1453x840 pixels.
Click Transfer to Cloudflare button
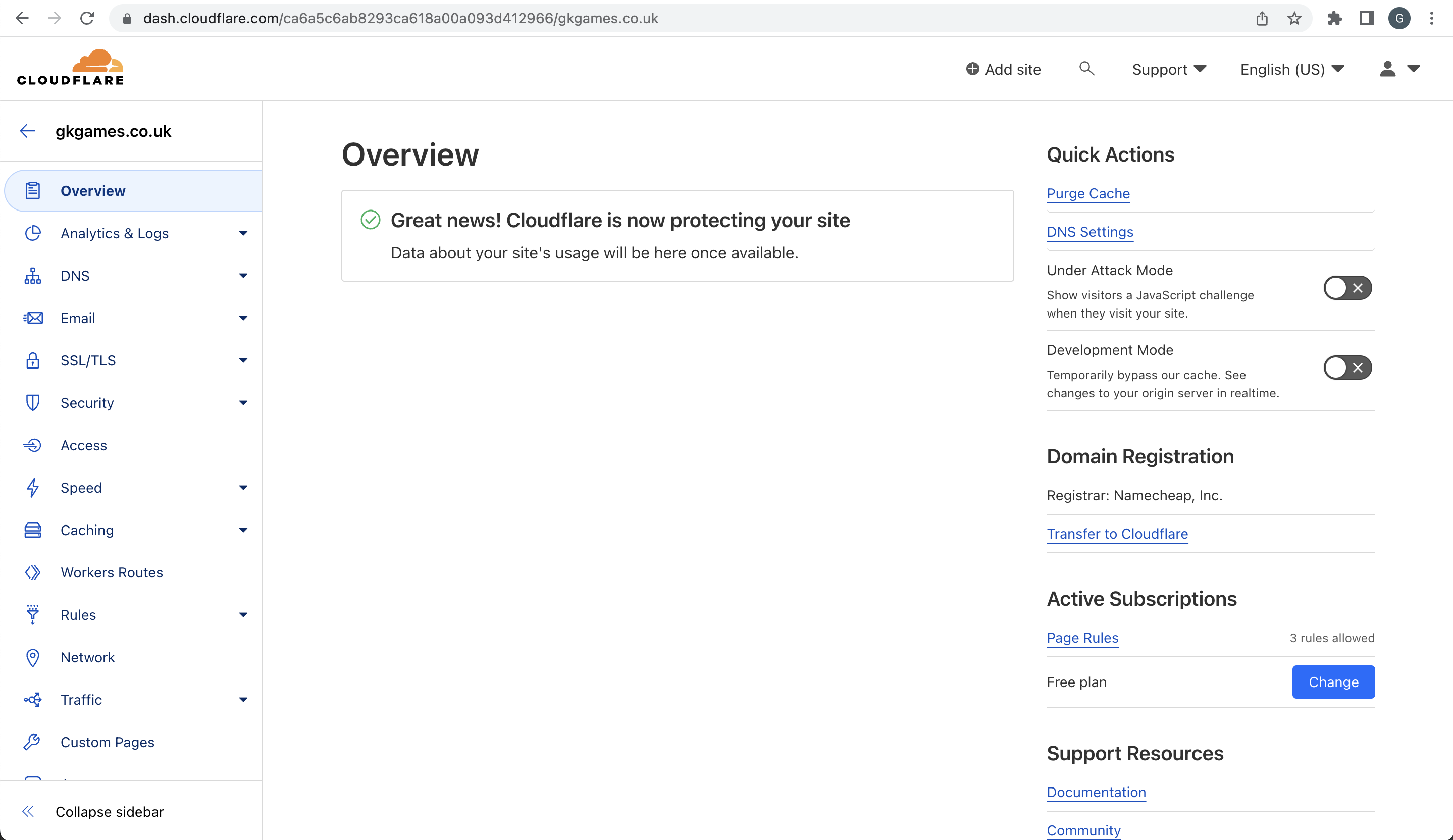(x=1117, y=533)
